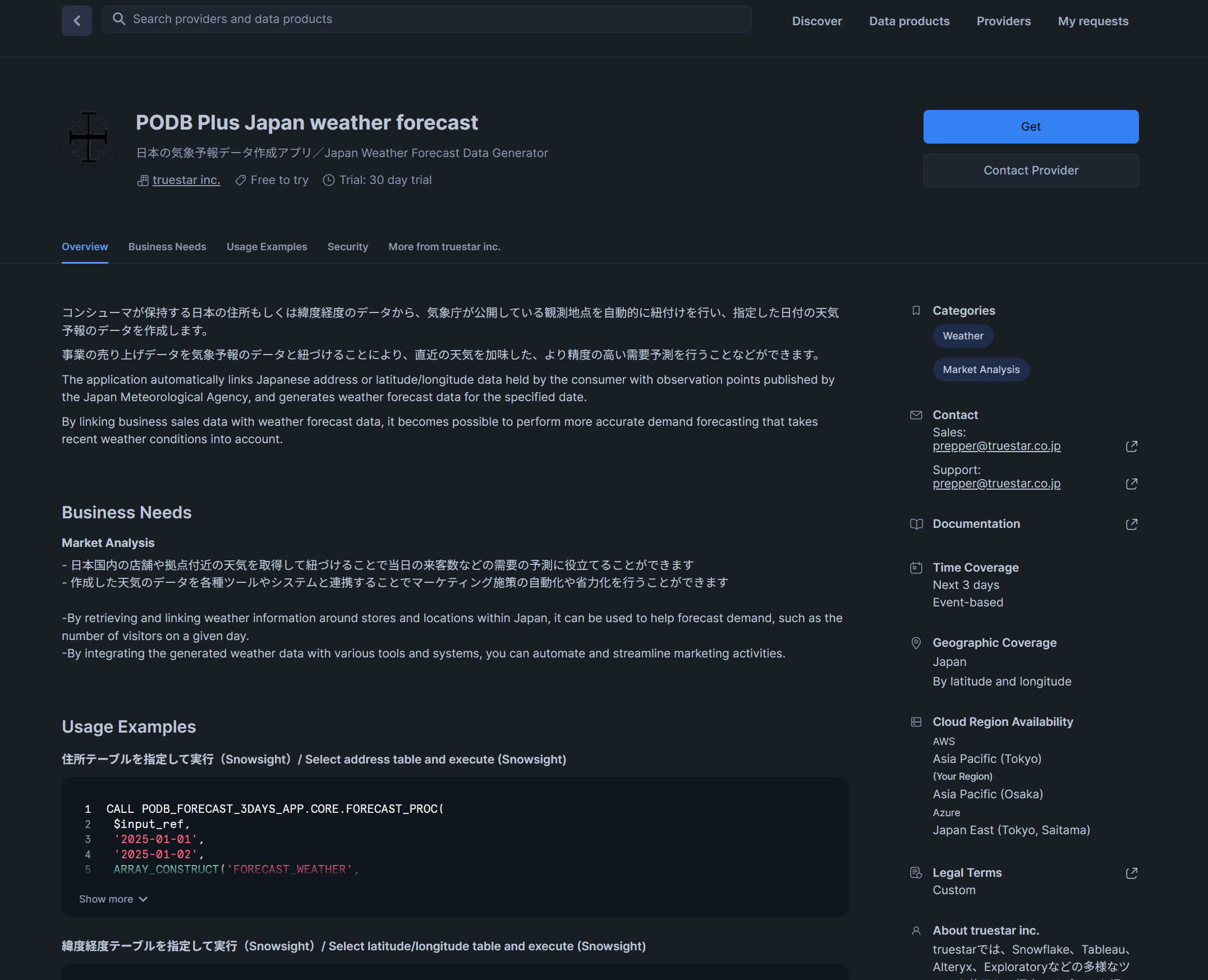Open the Support email external link icon
Screen dimensions: 1208x980
[1131, 484]
